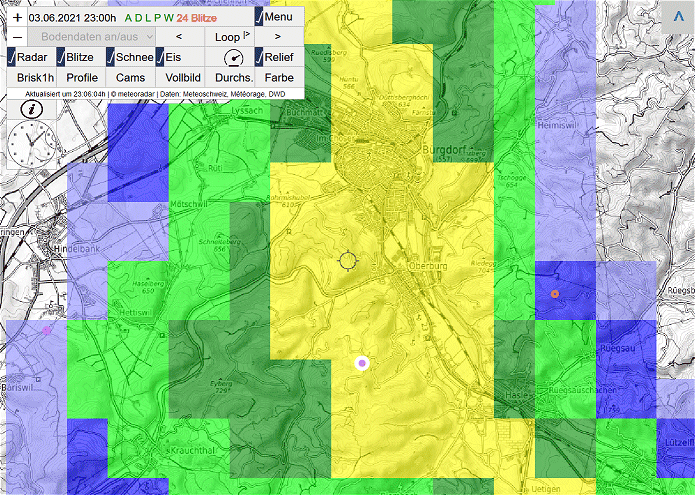Click the orange lightning marker near Rüegsau

coord(554,293)
